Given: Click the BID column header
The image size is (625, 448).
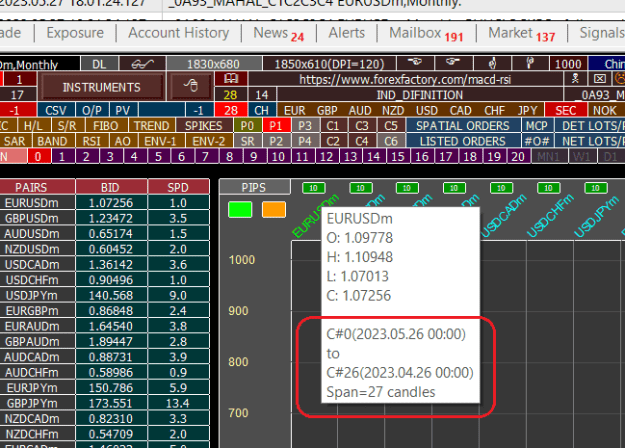Looking at the screenshot, I should pos(110,187).
